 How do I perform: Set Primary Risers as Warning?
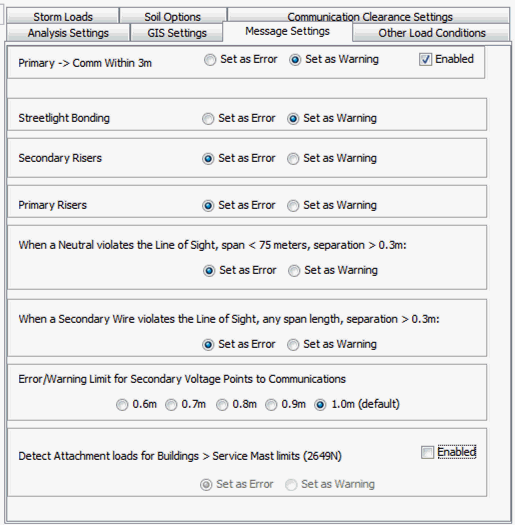293,206
